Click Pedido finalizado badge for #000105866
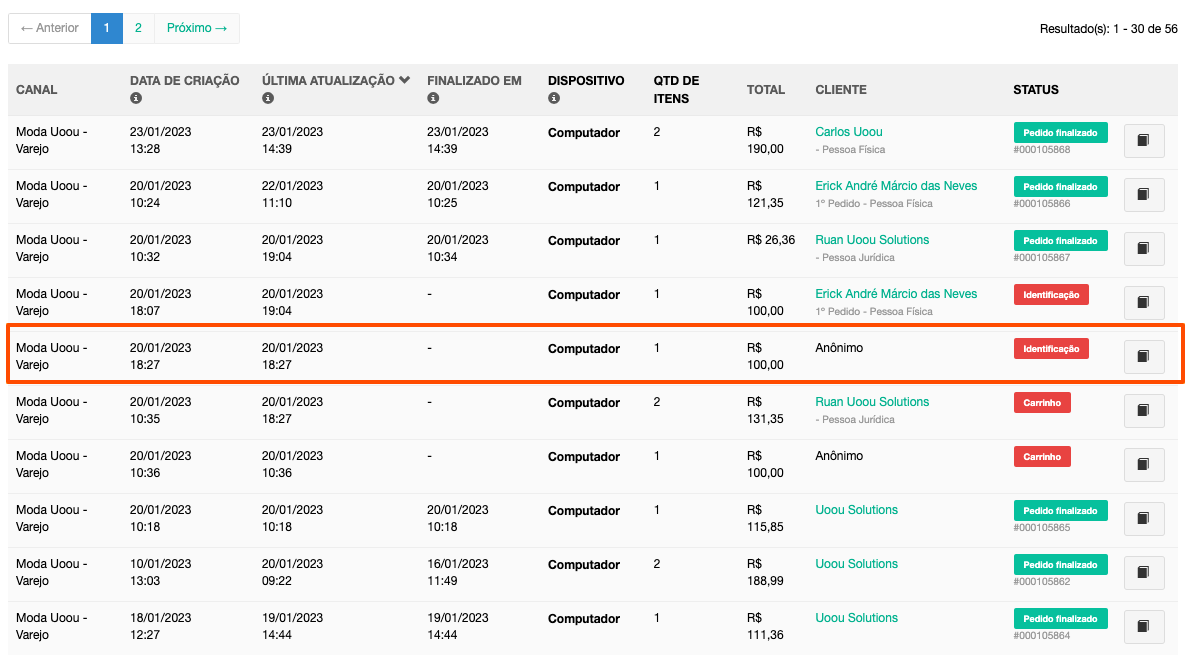The image size is (1192, 655). (x=1060, y=186)
